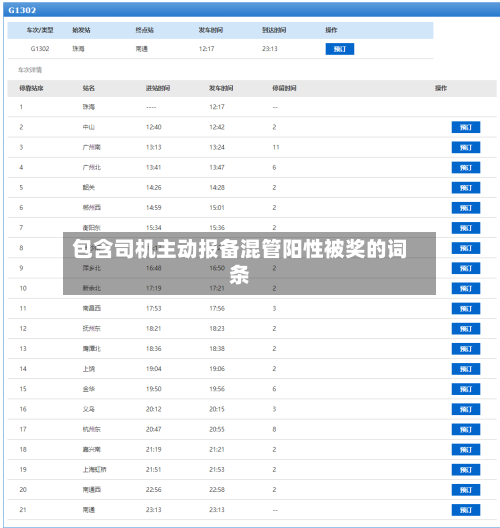The image size is (500, 528).
Task: Click arrival time 14:26
Action: click(154, 188)
